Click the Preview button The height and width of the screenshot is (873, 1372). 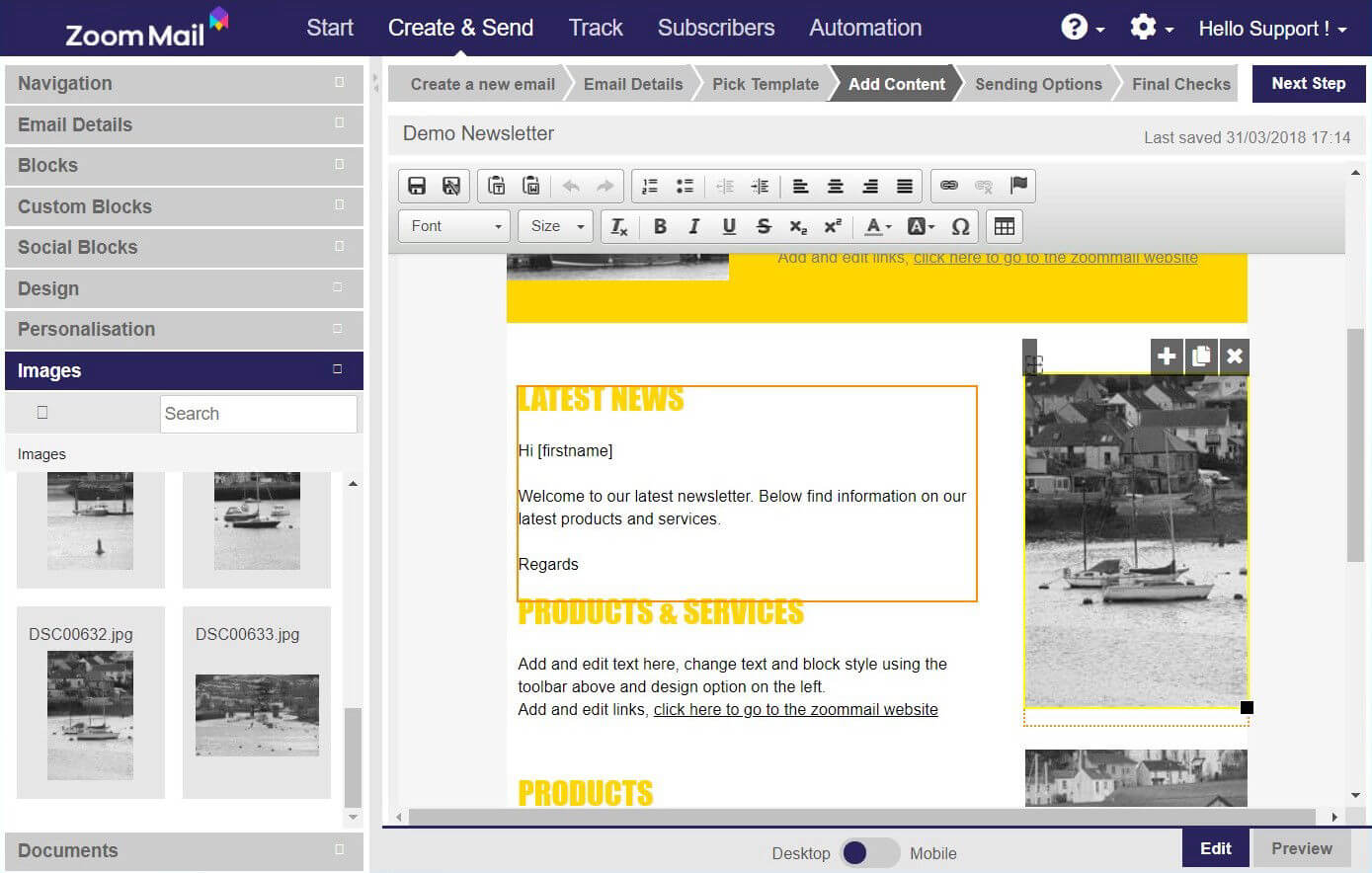point(1301,848)
